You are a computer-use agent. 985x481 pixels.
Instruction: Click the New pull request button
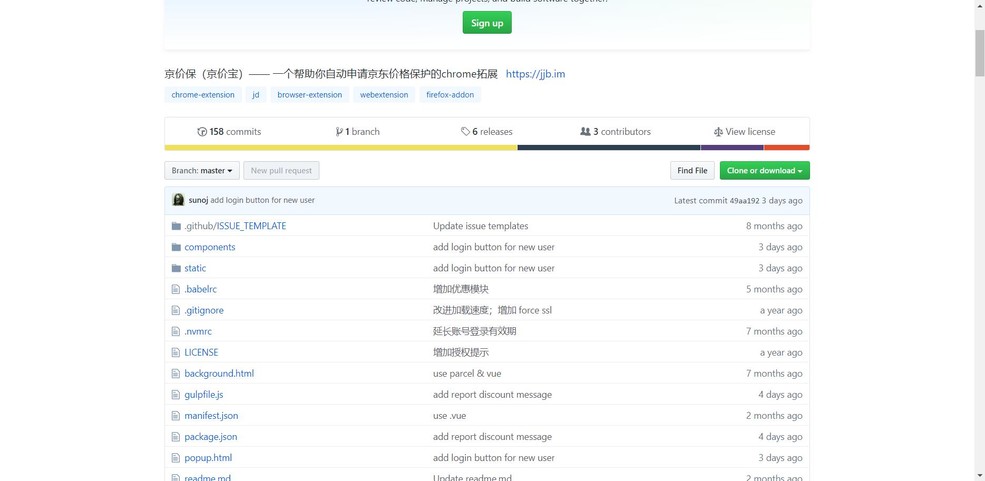[x=281, y=171]
